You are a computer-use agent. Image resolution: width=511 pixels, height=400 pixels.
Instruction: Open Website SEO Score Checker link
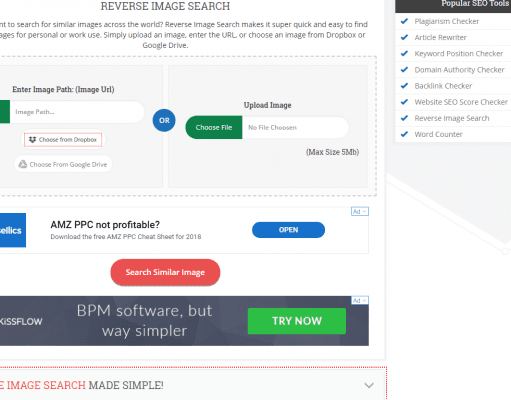point(461,102)
